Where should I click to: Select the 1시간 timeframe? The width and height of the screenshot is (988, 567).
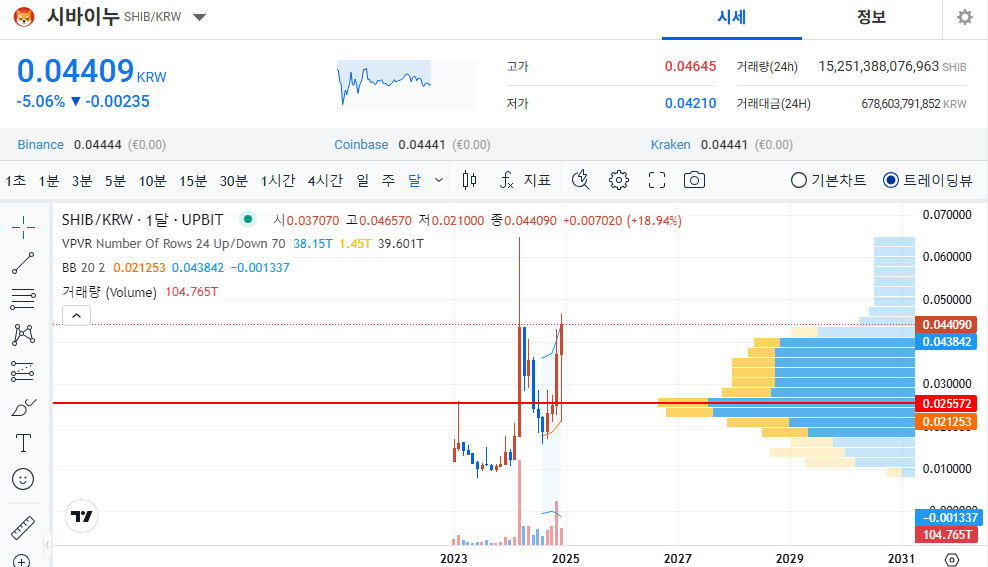pos(278,181)
